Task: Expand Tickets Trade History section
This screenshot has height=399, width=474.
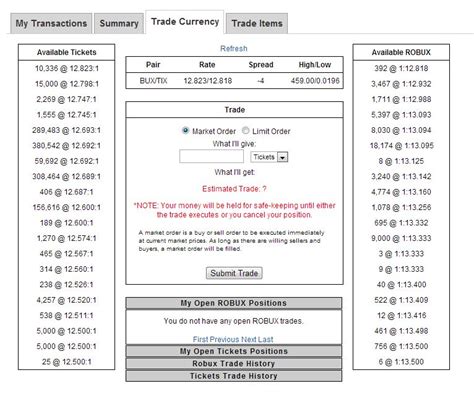Action: point(234,376)
